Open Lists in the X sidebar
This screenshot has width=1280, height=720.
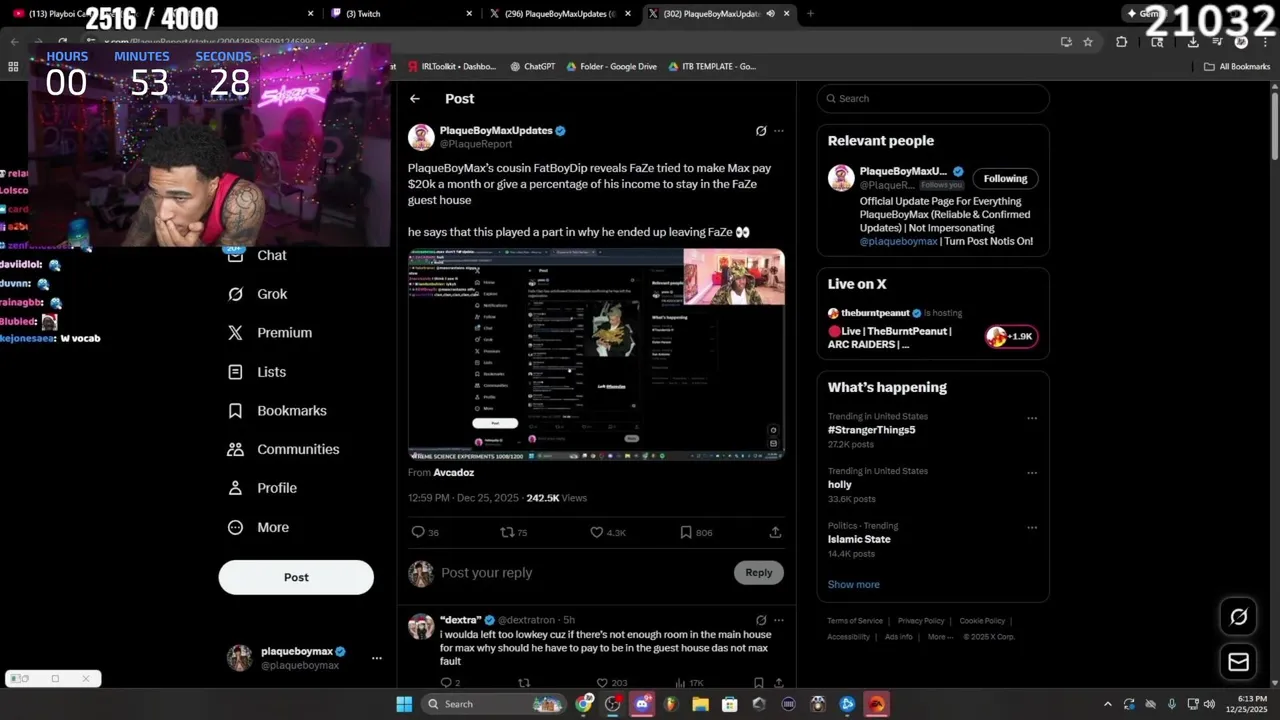click(x=257, y=372)
